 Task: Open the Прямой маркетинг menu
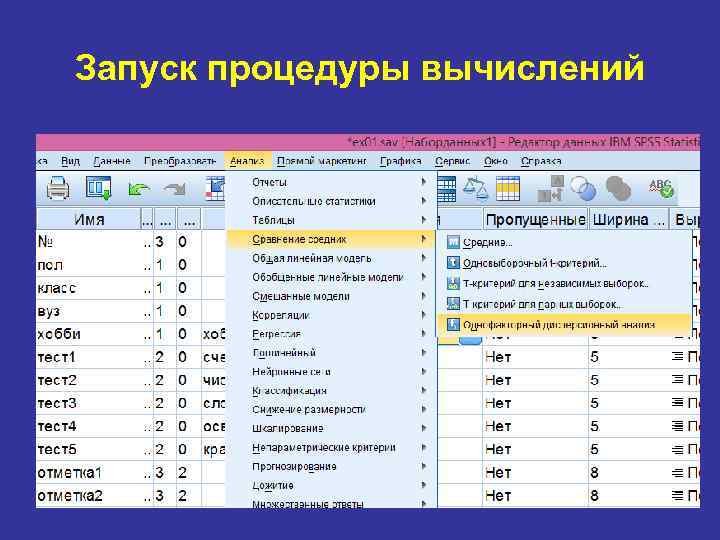click(x=321, y=161)
